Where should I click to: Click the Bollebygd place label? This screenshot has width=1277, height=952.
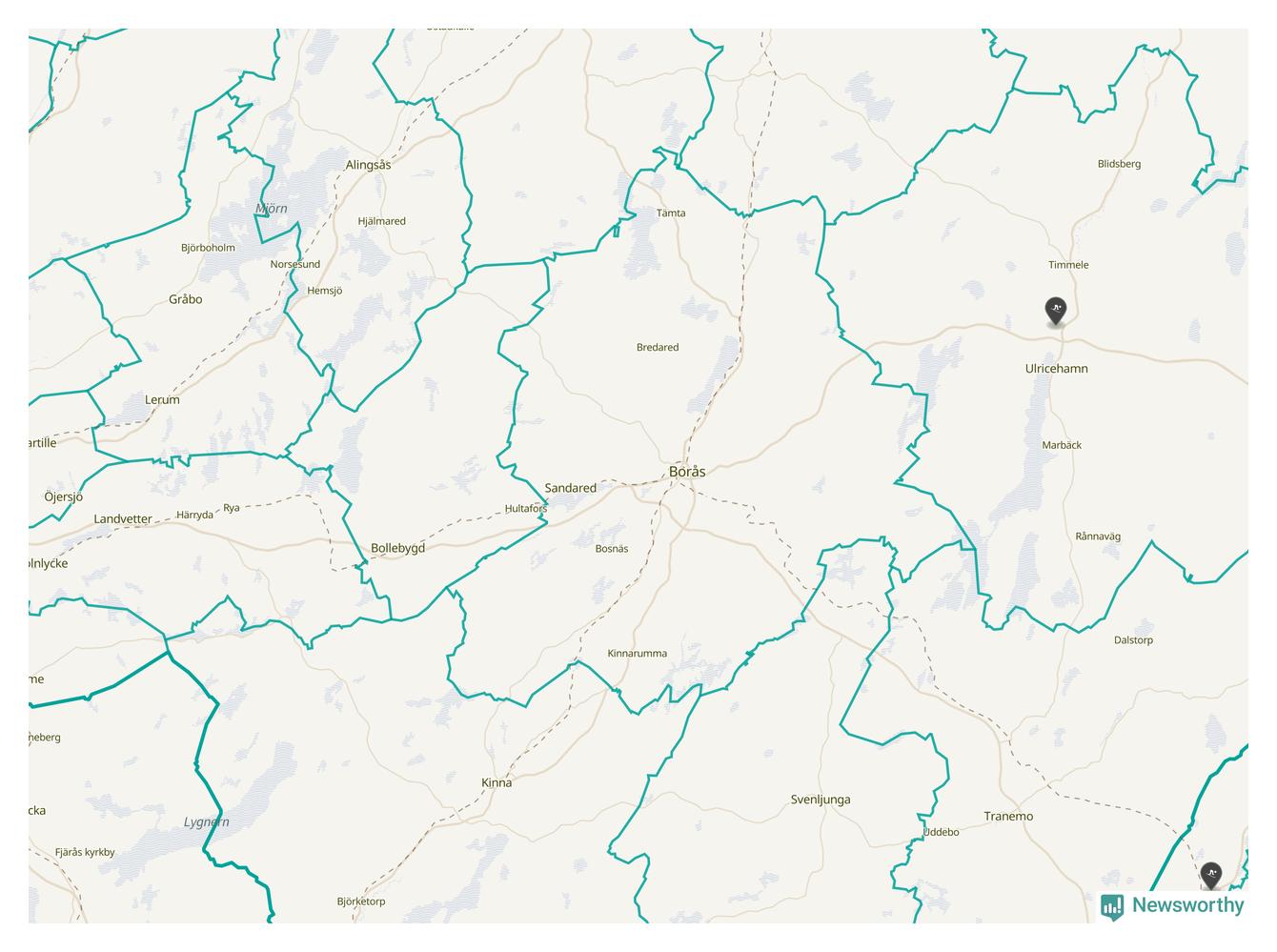[x=397, y=548]
